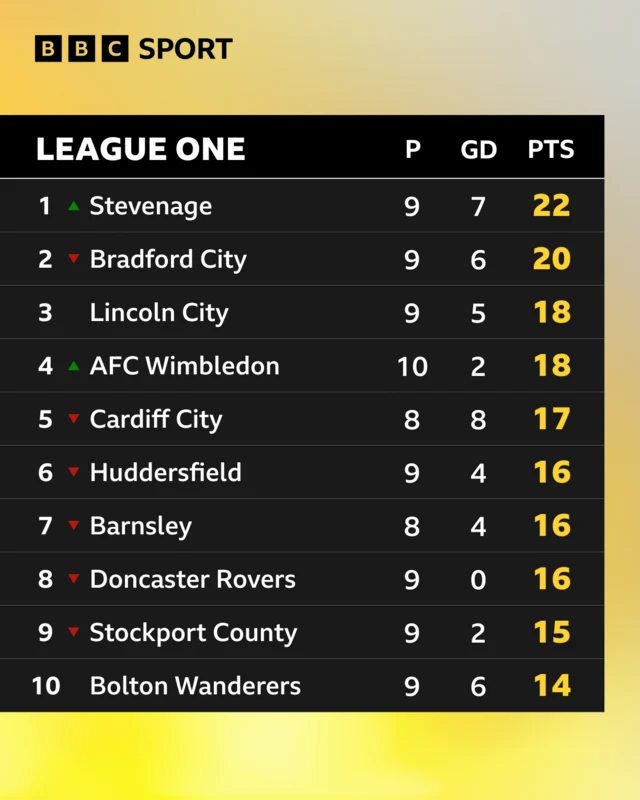The height and width of the screenshot is (800, 640).
Task: Click Stevenage's 22 points value
Action: tap(551, 206)
